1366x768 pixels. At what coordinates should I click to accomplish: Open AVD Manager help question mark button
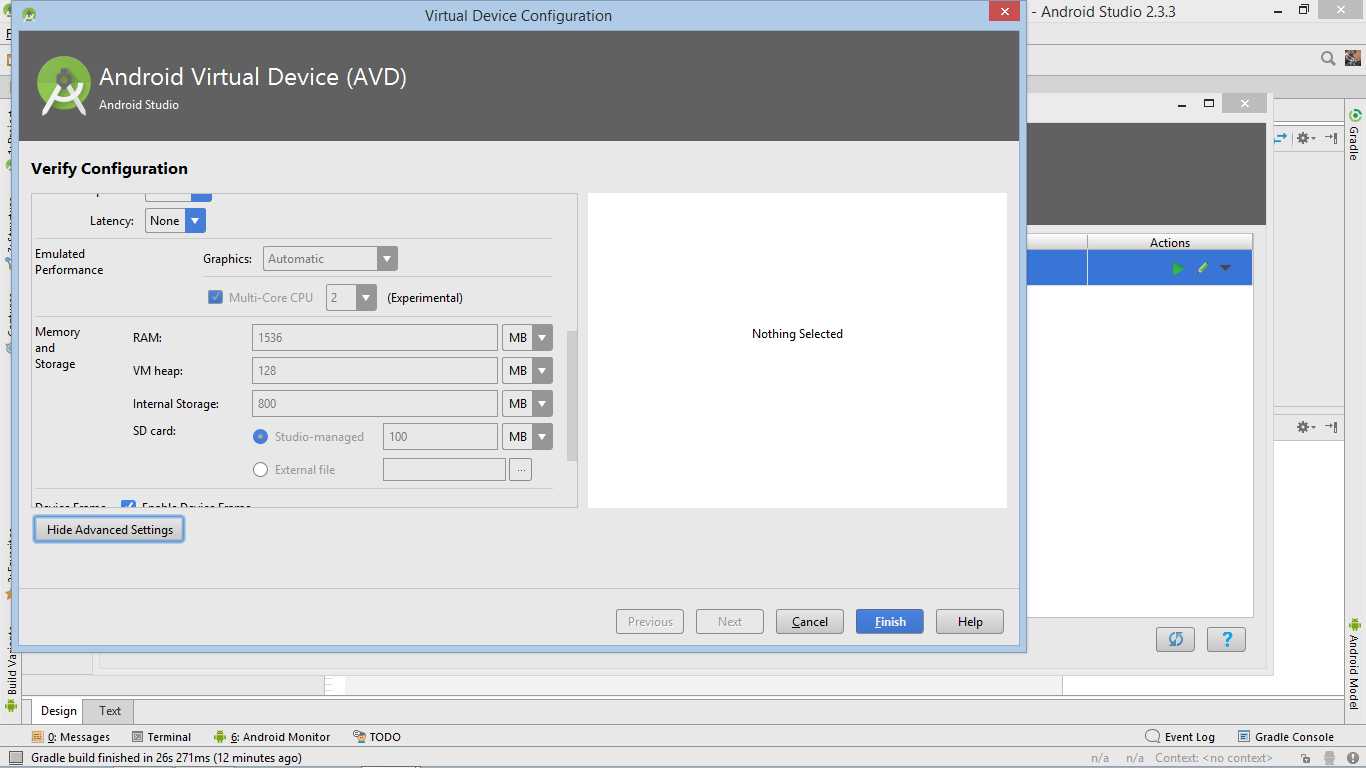click(1226, 639)
